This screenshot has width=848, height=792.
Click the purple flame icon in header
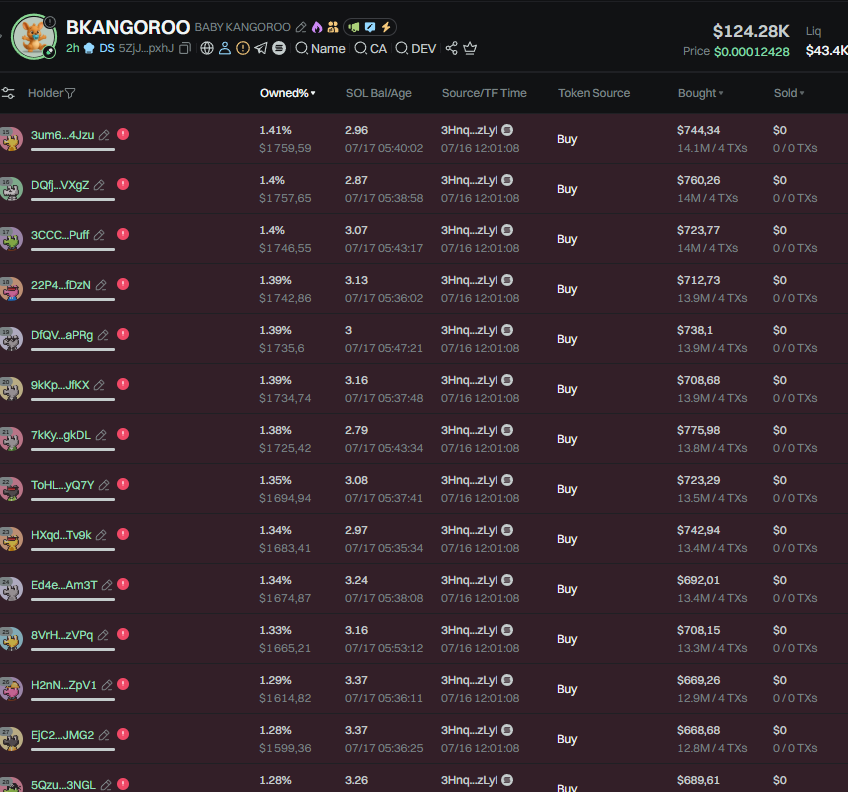coord(317,27)
